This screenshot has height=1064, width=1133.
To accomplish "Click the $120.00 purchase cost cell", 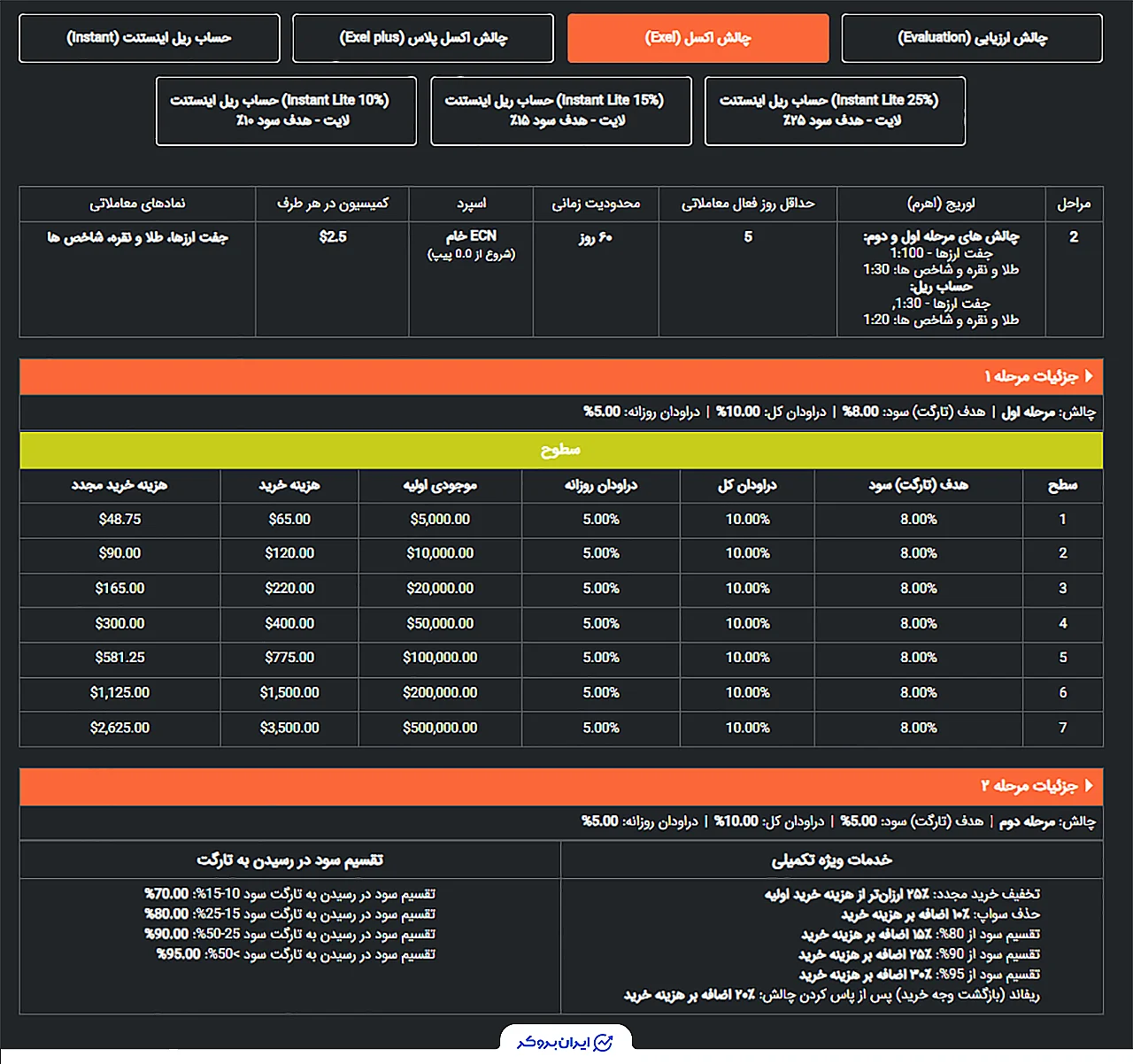I will (x=289, y=553).
